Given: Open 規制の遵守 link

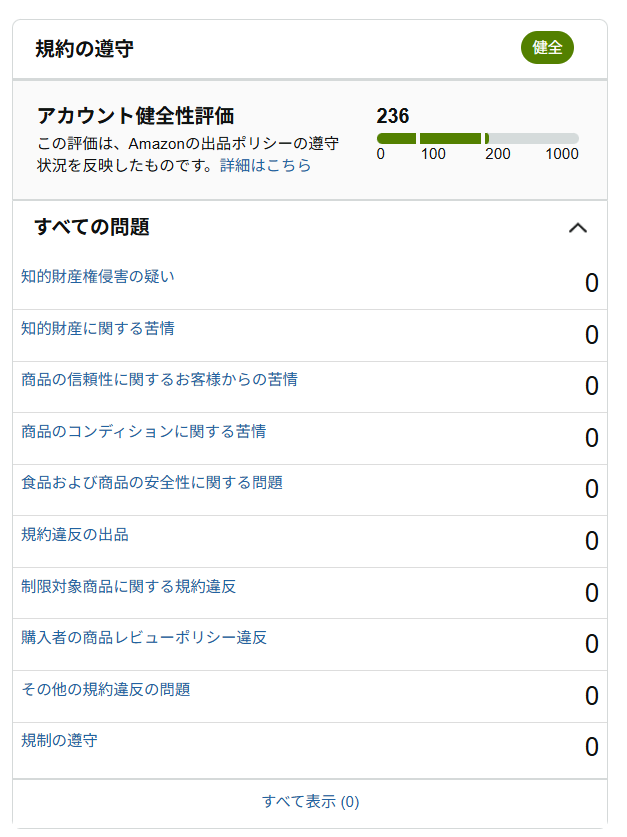Looking at the screenshot, I should pos(59,741).
